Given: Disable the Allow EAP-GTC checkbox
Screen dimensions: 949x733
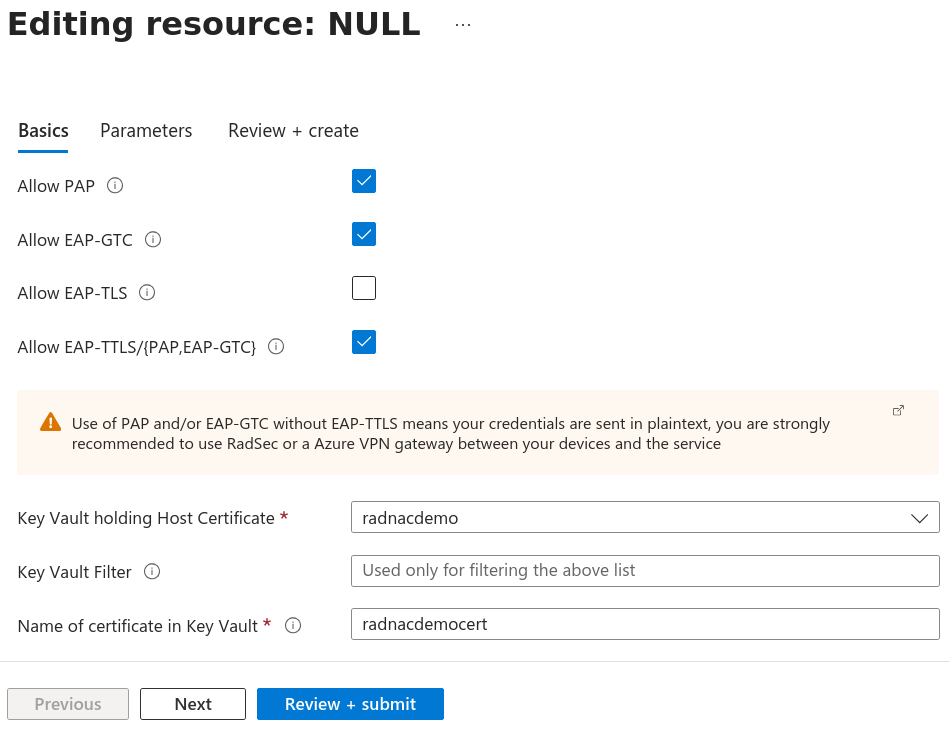Looking at the screenshot, I should 363,234.
